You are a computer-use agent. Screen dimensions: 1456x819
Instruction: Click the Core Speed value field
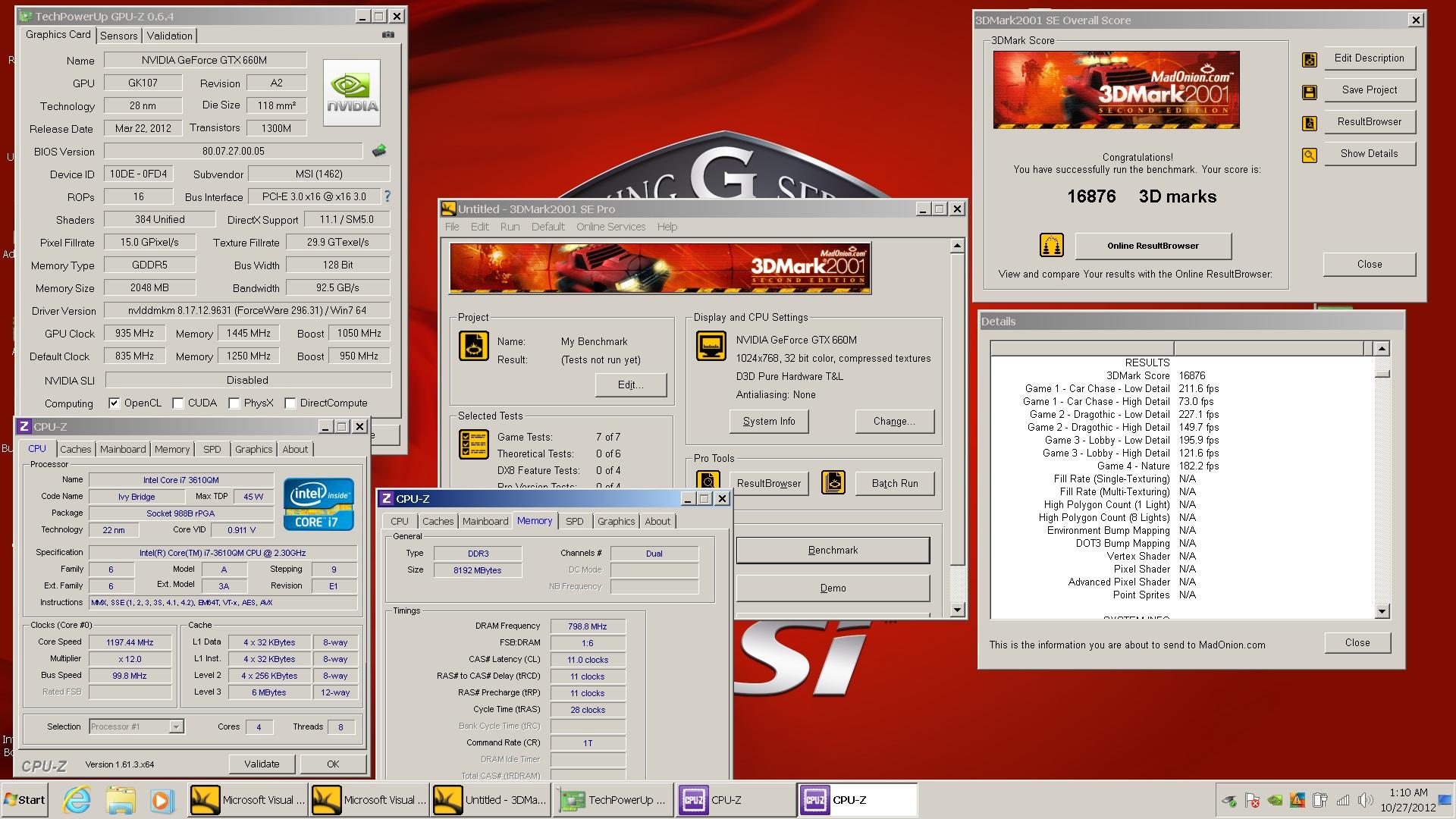click(130, 642)
